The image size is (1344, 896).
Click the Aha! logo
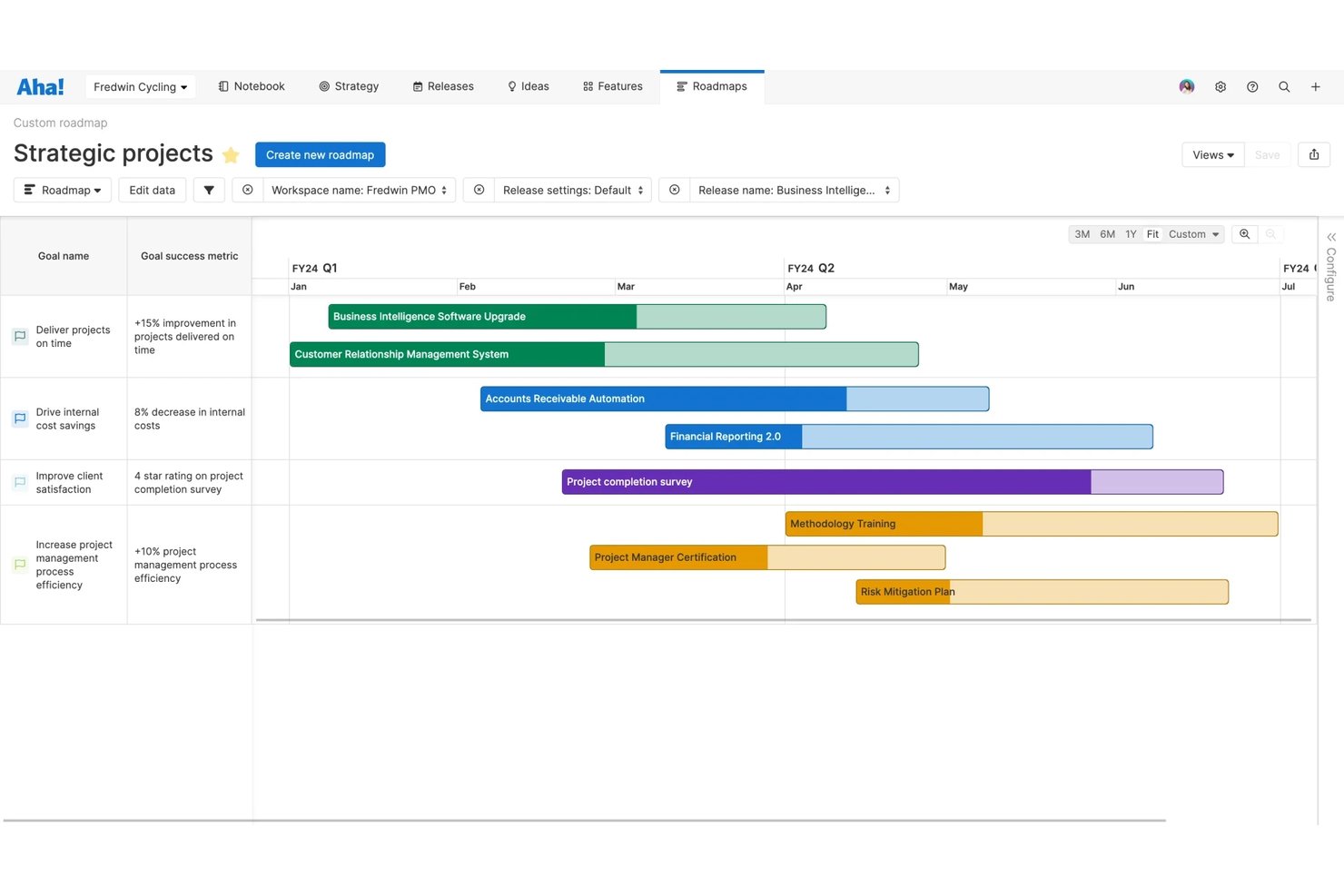[x=40, y=87]
